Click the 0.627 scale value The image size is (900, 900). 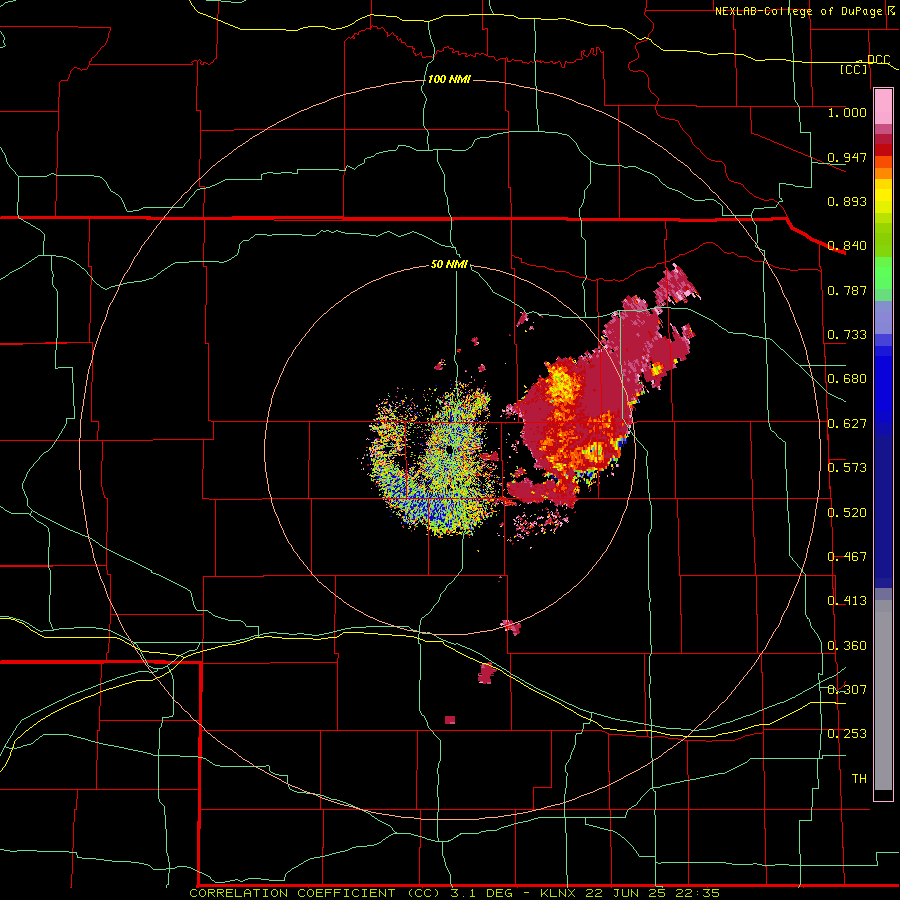point(847,424)
